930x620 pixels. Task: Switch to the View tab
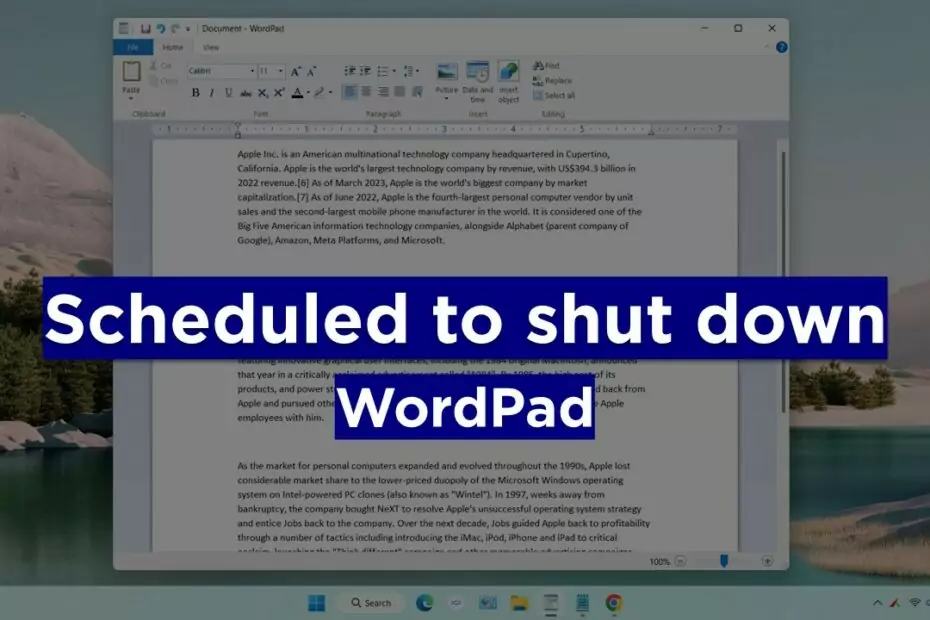coord(211,47)
